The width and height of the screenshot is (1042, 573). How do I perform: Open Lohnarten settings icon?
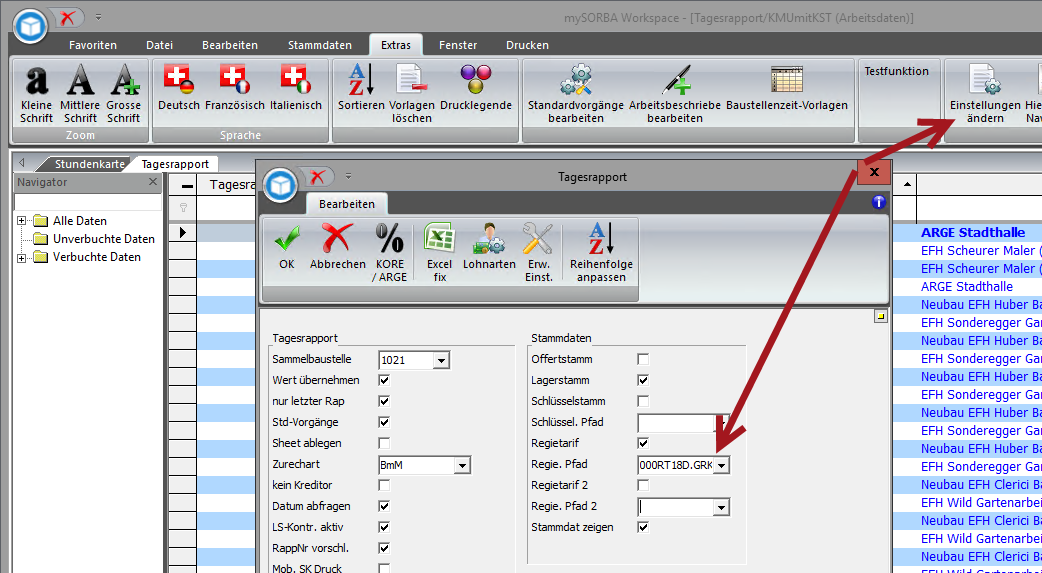point(489,240)
